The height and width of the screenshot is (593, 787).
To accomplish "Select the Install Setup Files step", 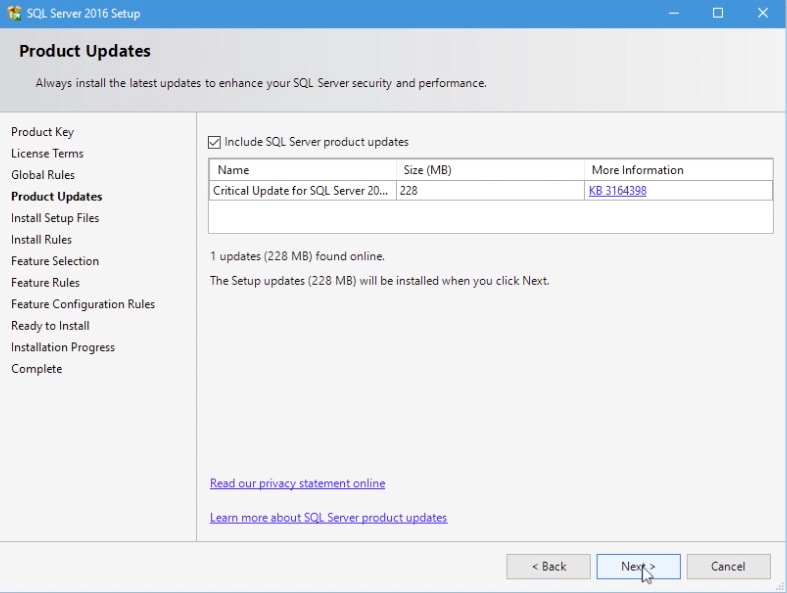I will 55,218.
